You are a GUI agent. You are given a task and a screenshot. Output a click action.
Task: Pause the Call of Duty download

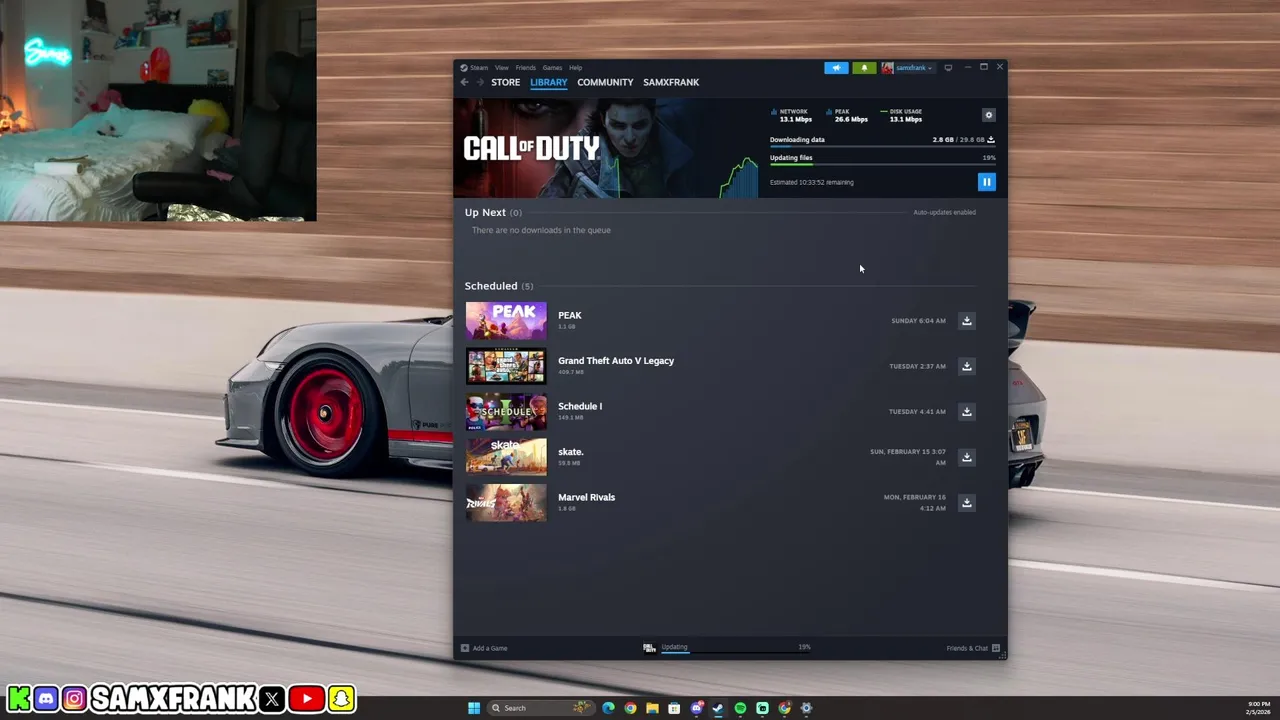pos(986,182)
